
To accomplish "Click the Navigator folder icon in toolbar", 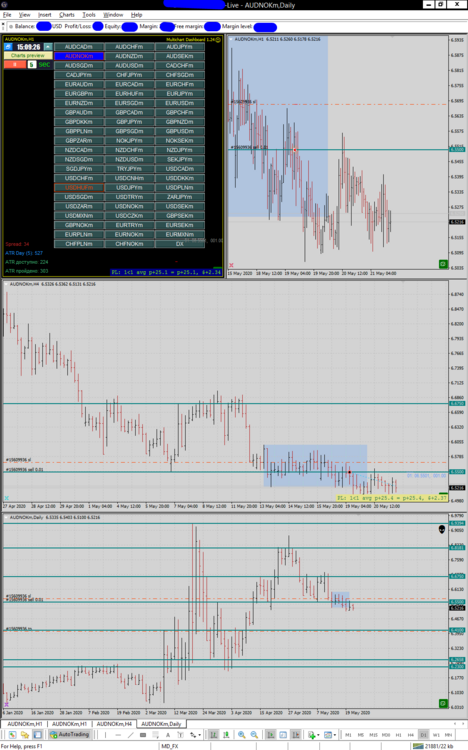I will pos(24,734).
